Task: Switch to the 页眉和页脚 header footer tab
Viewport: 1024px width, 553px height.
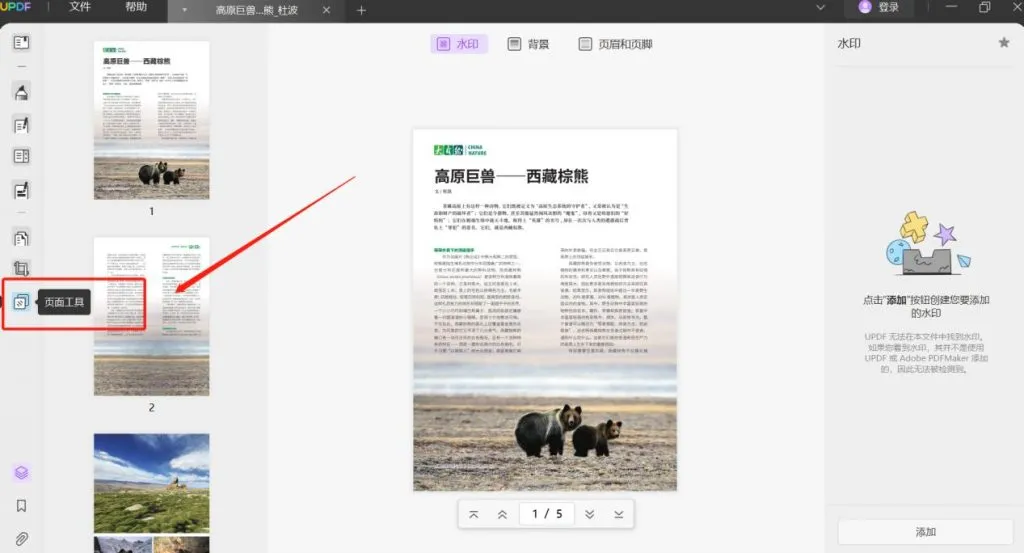Action: pos(616,44)
